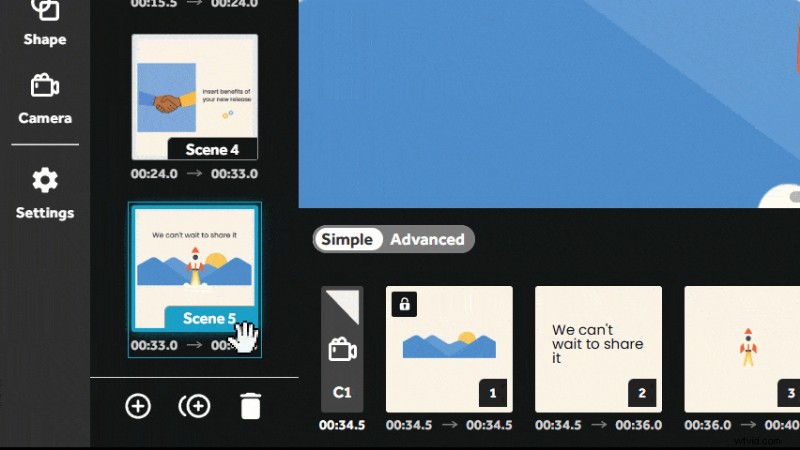Delete scene with the trash icon
This screenshot has width=800, height=450.
[251, 406]
